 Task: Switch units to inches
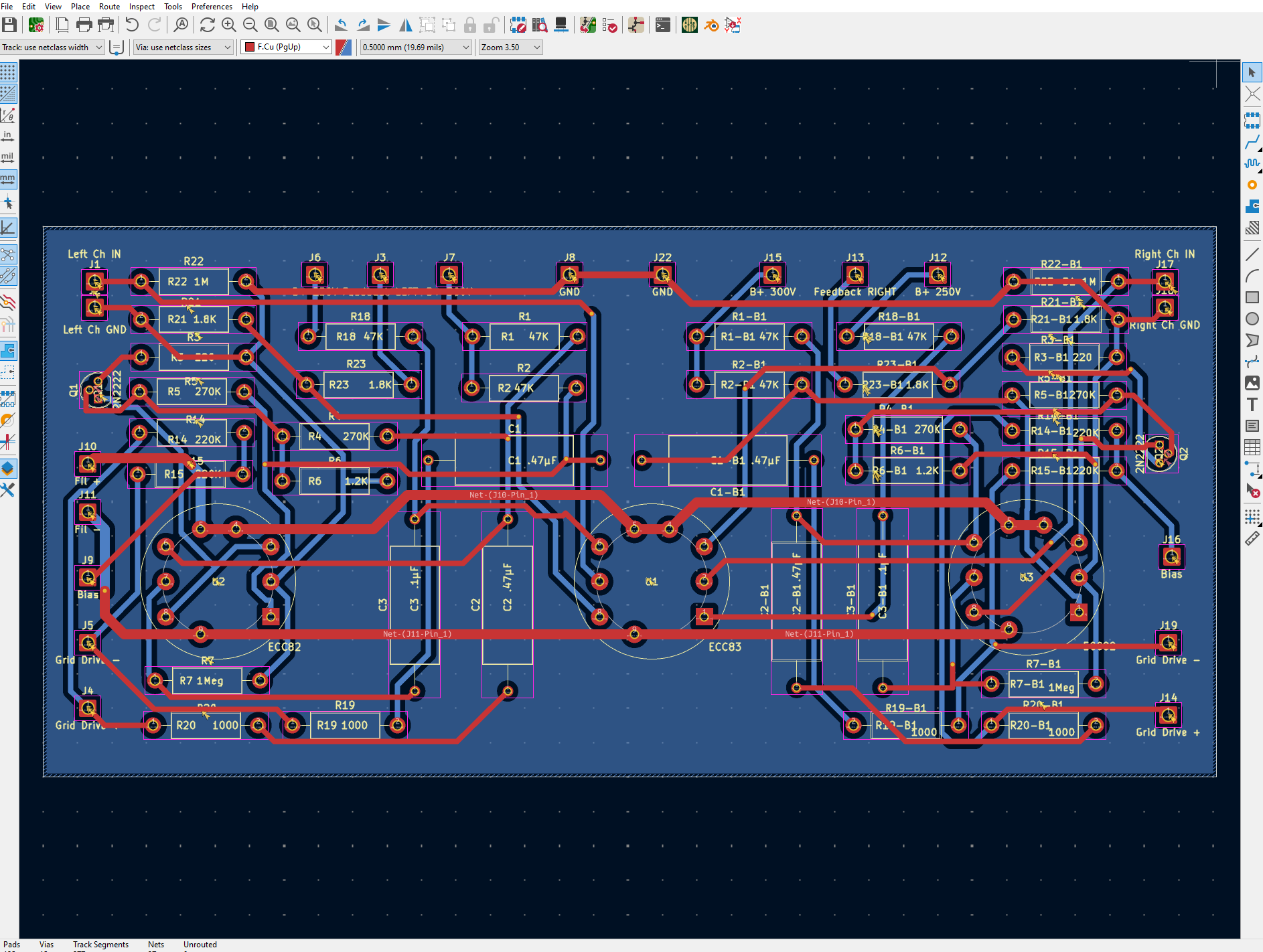[8, 137]
